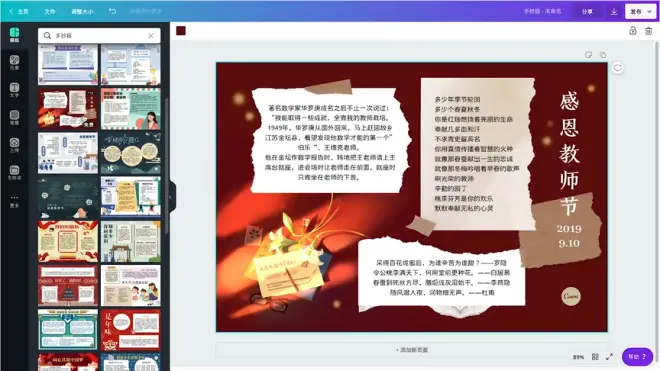Click the 89% zoom level
The image size is (660, 371).
click(x=578, y=357)
